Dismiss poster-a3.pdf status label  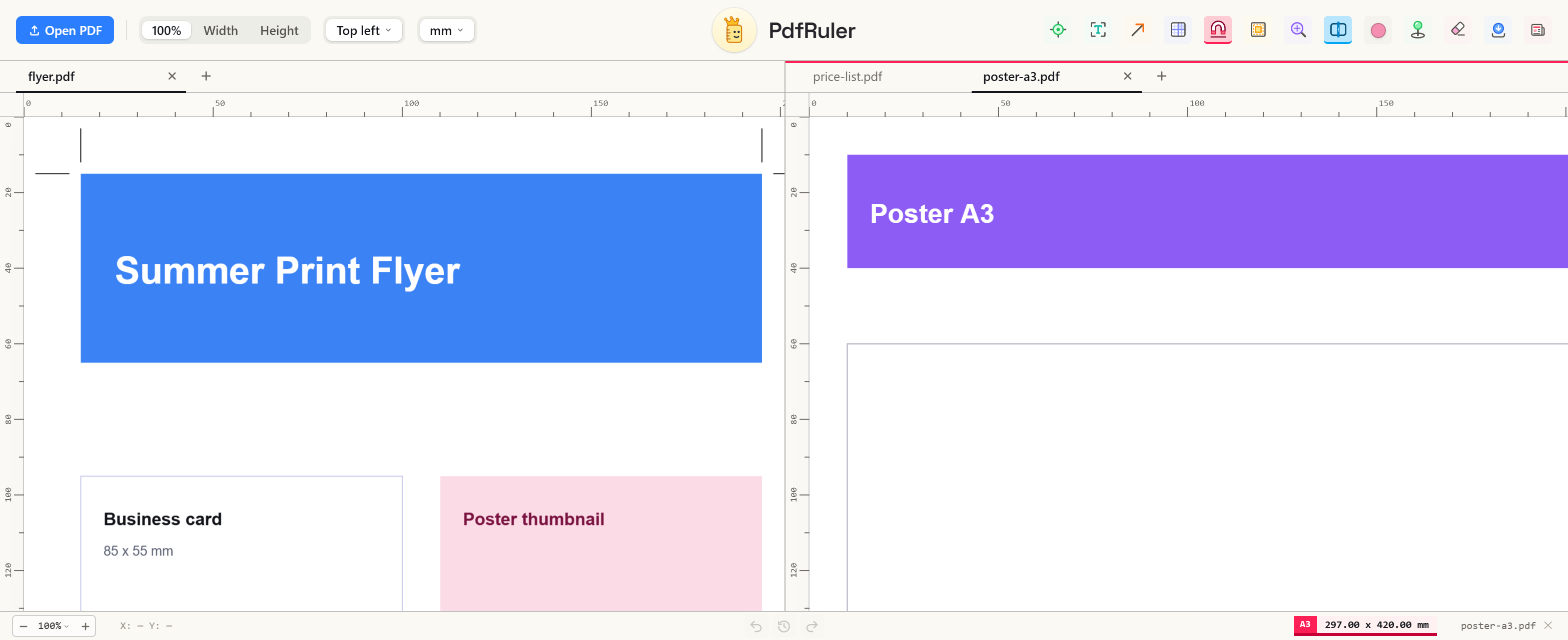(x=1548, y=625)
